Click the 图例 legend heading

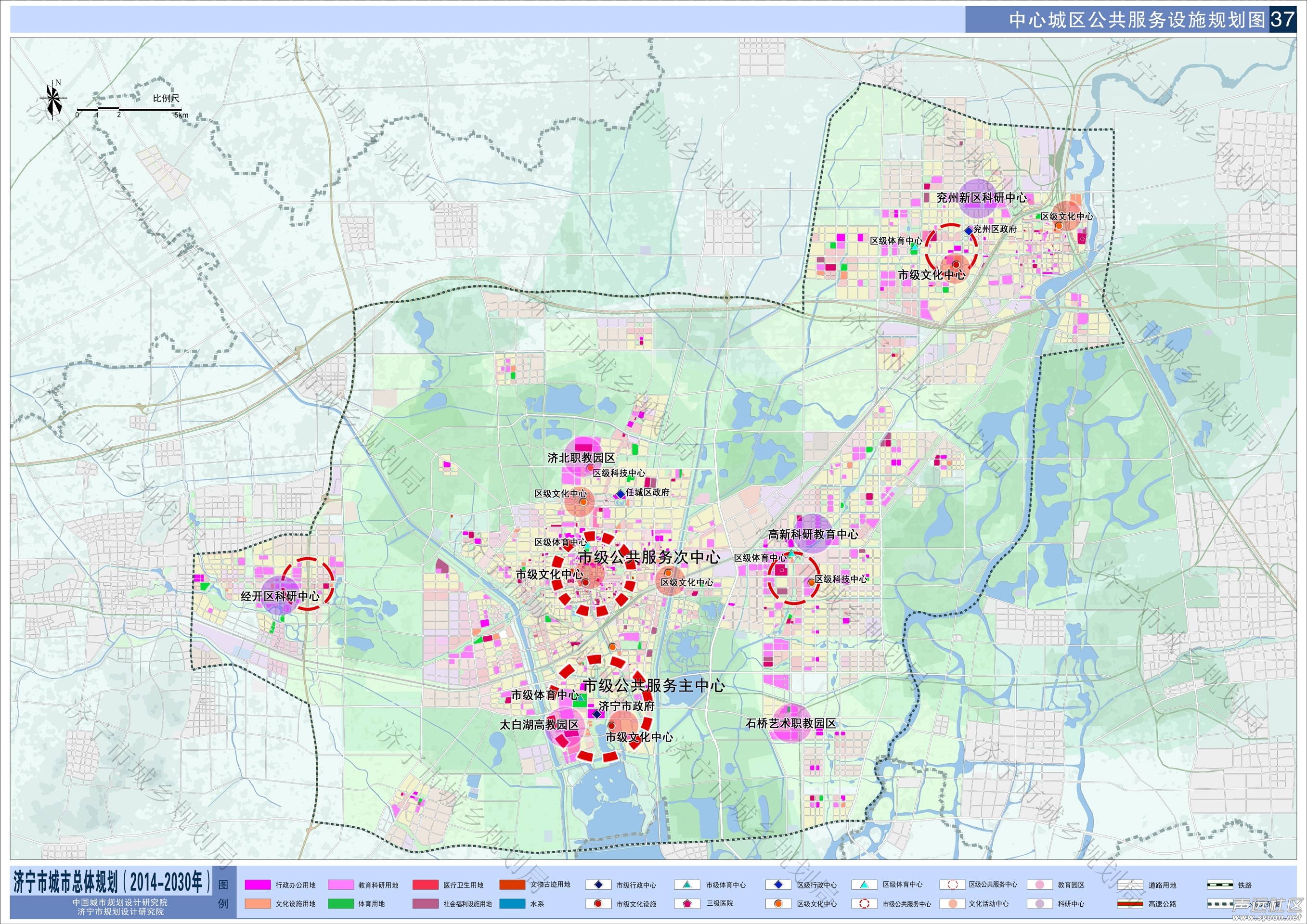pos(224,894)
